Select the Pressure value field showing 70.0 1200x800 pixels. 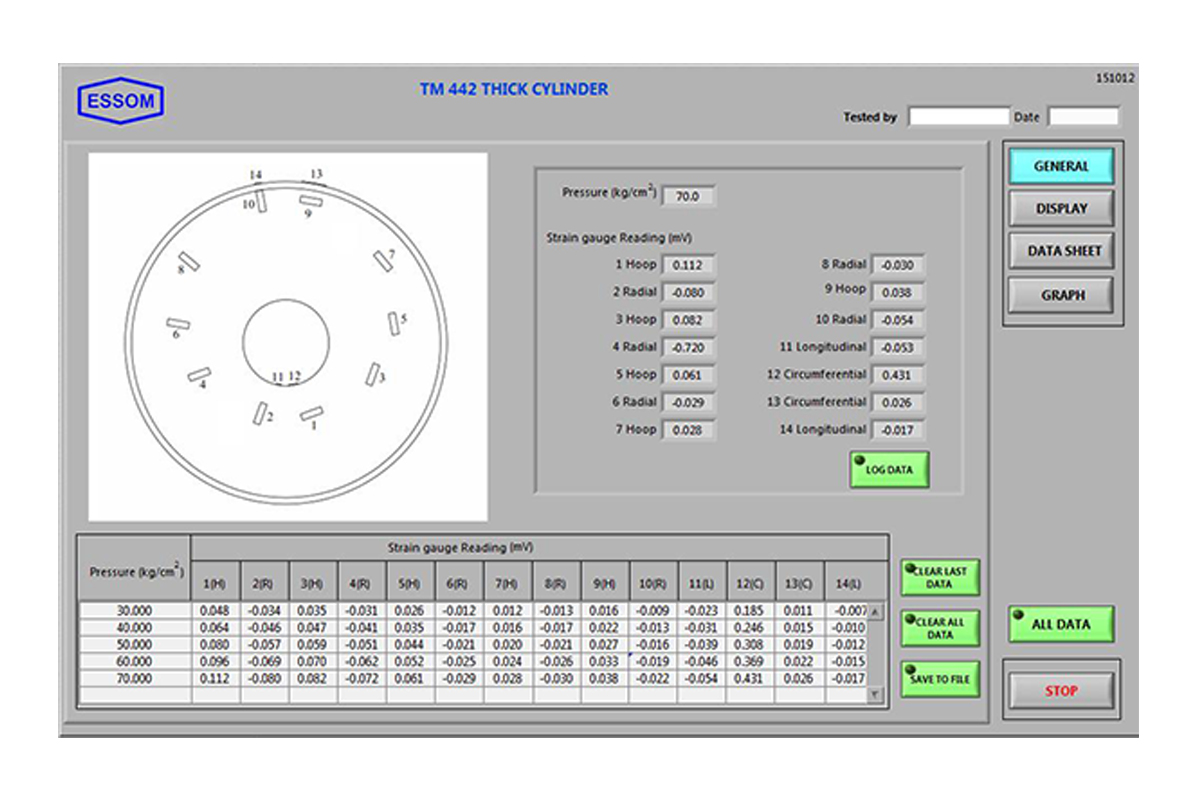click(x=689, y=197)
